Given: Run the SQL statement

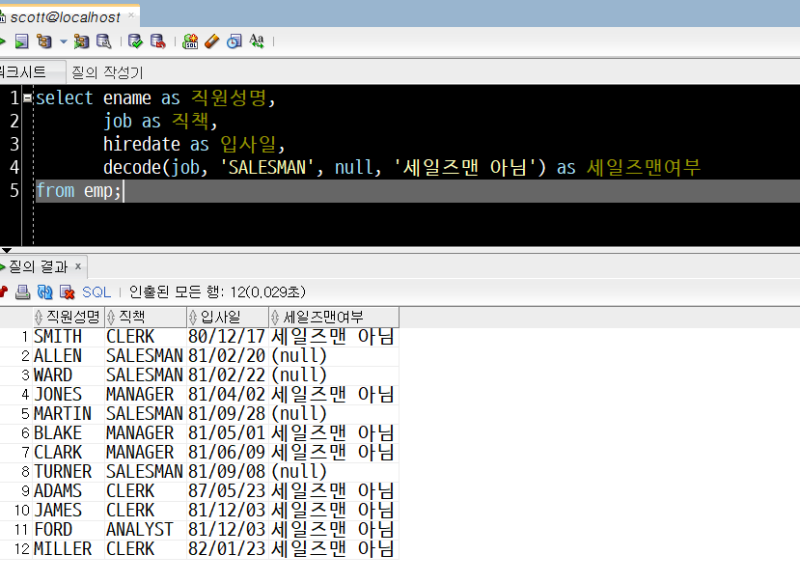Looking at the screenshot, I should (x=5, y=41).
